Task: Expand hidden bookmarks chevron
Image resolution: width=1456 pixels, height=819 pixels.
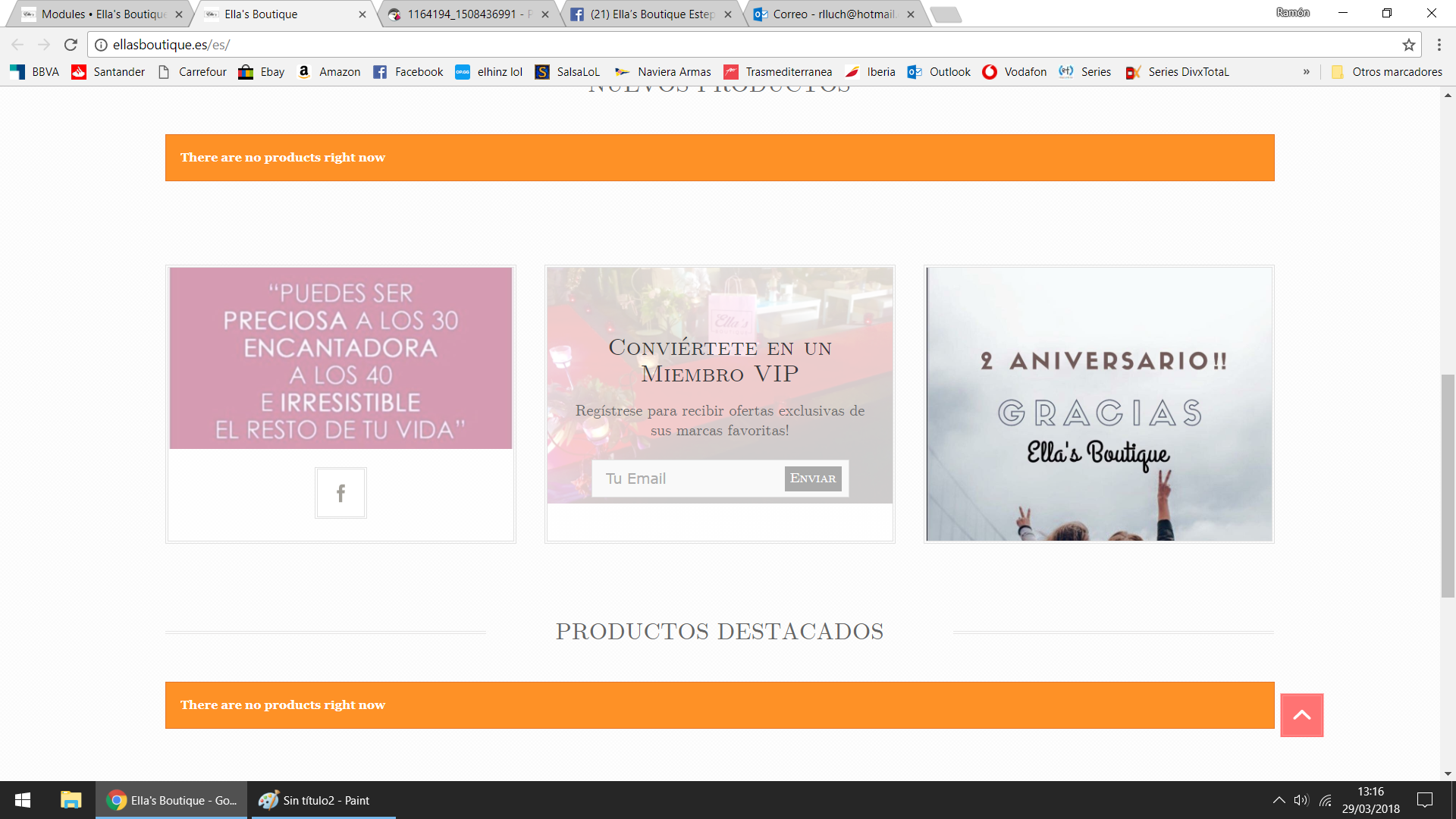Action: click(1306, 72)
